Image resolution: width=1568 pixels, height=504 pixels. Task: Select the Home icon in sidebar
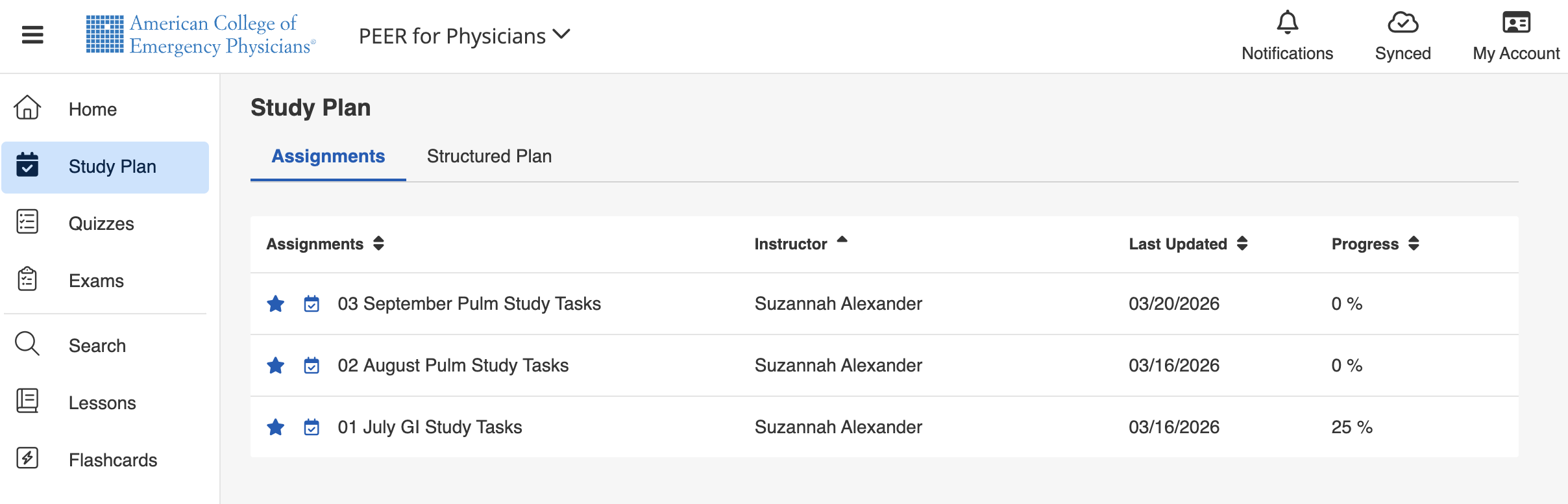pyautogui.click(x=27, y=109)
